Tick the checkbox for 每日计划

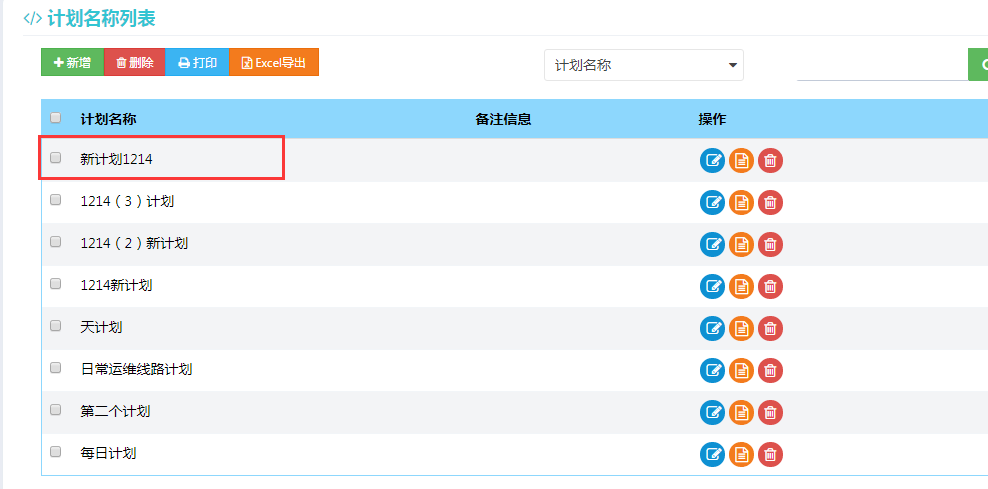click(56, 452)
